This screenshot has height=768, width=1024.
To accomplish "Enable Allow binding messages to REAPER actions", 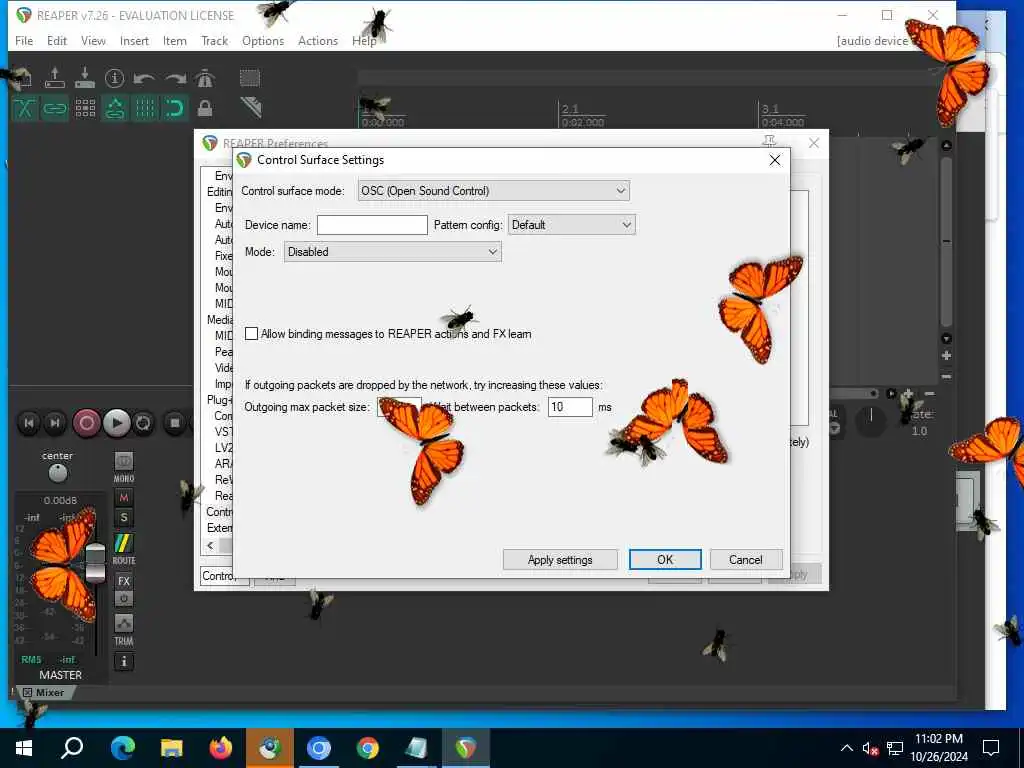I will (x=251, y=334).
